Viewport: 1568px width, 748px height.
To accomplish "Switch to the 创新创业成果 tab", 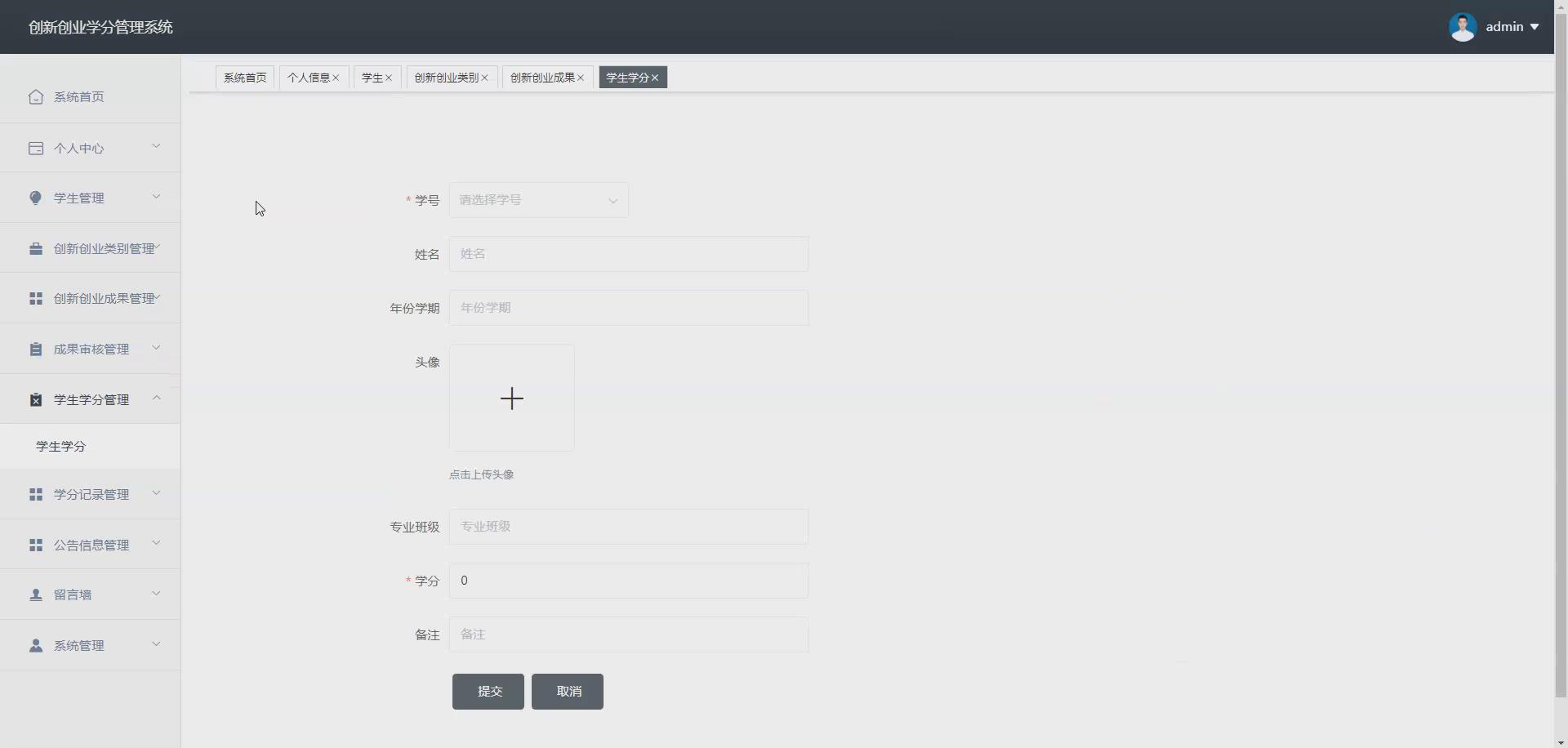I will [x=541, y=77].
